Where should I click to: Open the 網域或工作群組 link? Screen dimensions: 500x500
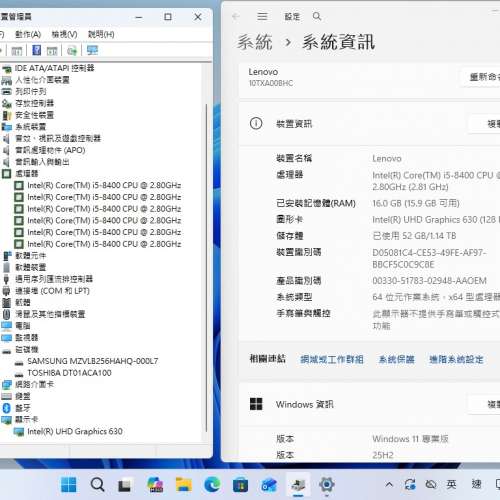pyautogui.click(x=332, y=360)
